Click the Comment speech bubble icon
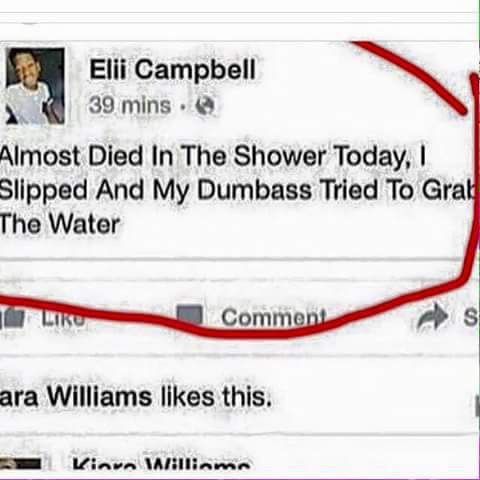The image size is (480, 480). (190, 316)
